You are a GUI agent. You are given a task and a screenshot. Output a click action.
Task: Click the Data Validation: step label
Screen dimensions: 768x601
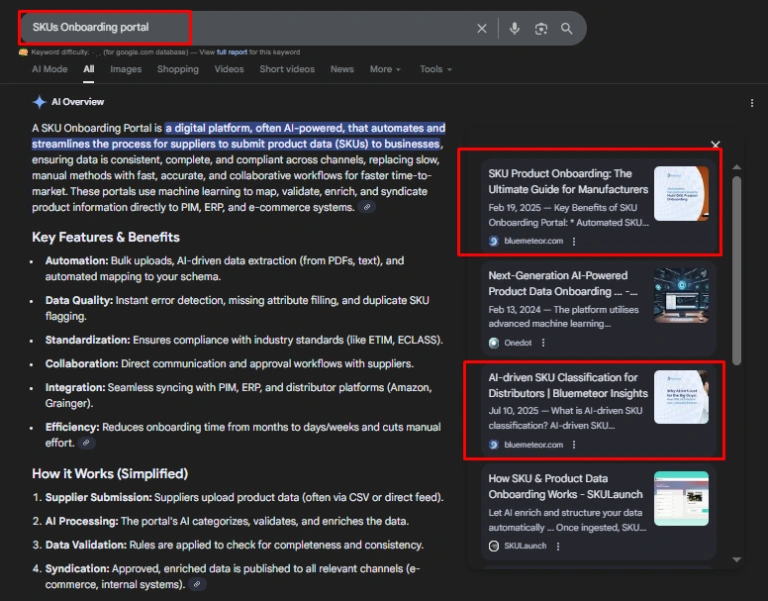pos(86,545)
